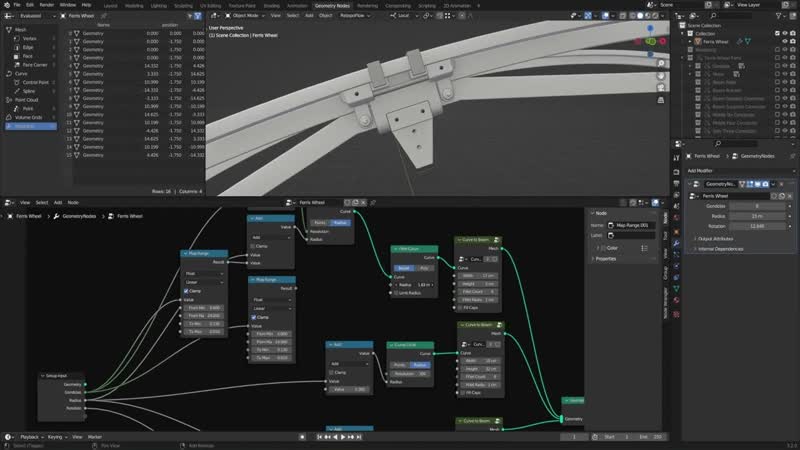
Task: Select Radius mode on the lower Curve Circle node
Action: click(x=421, y=365)
